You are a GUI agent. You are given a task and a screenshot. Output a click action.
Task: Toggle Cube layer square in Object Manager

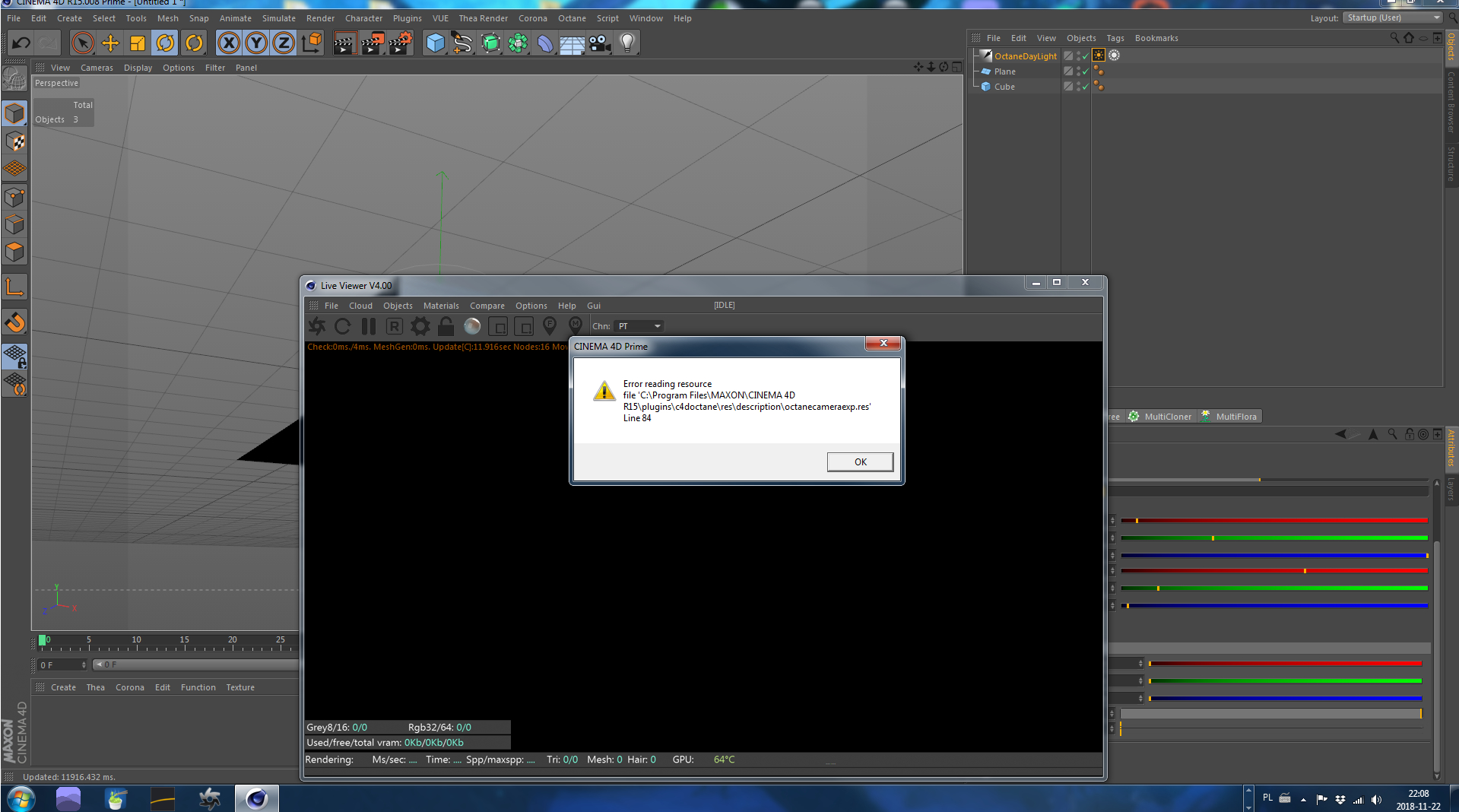[1068, 87]
